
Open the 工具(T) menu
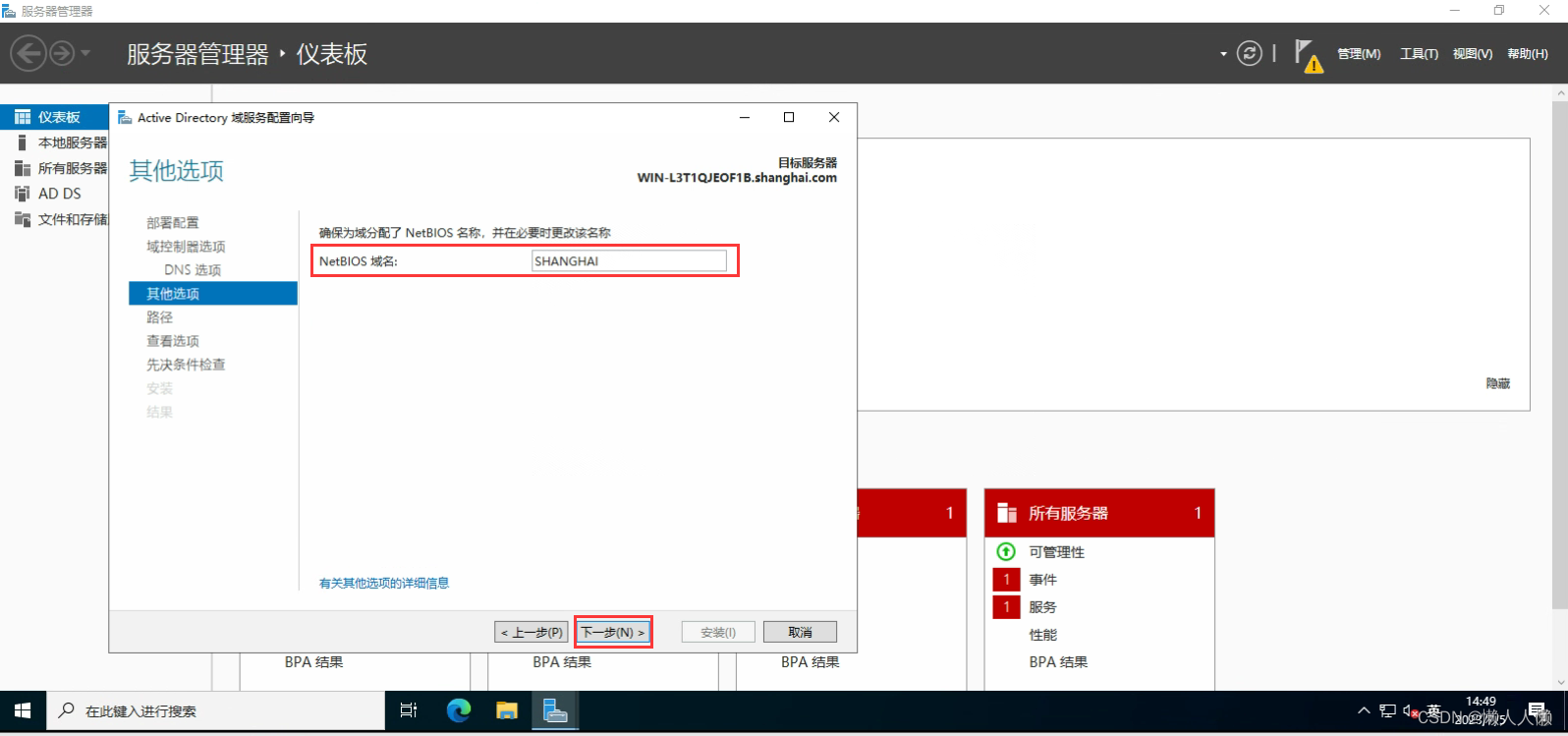(1419, 54)
